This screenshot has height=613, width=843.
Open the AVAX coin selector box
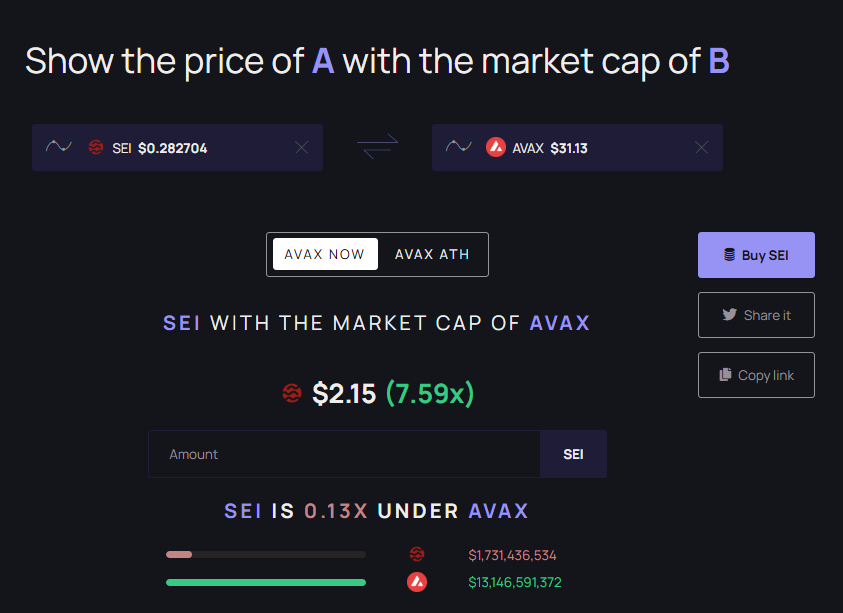(x=577, y=147)
